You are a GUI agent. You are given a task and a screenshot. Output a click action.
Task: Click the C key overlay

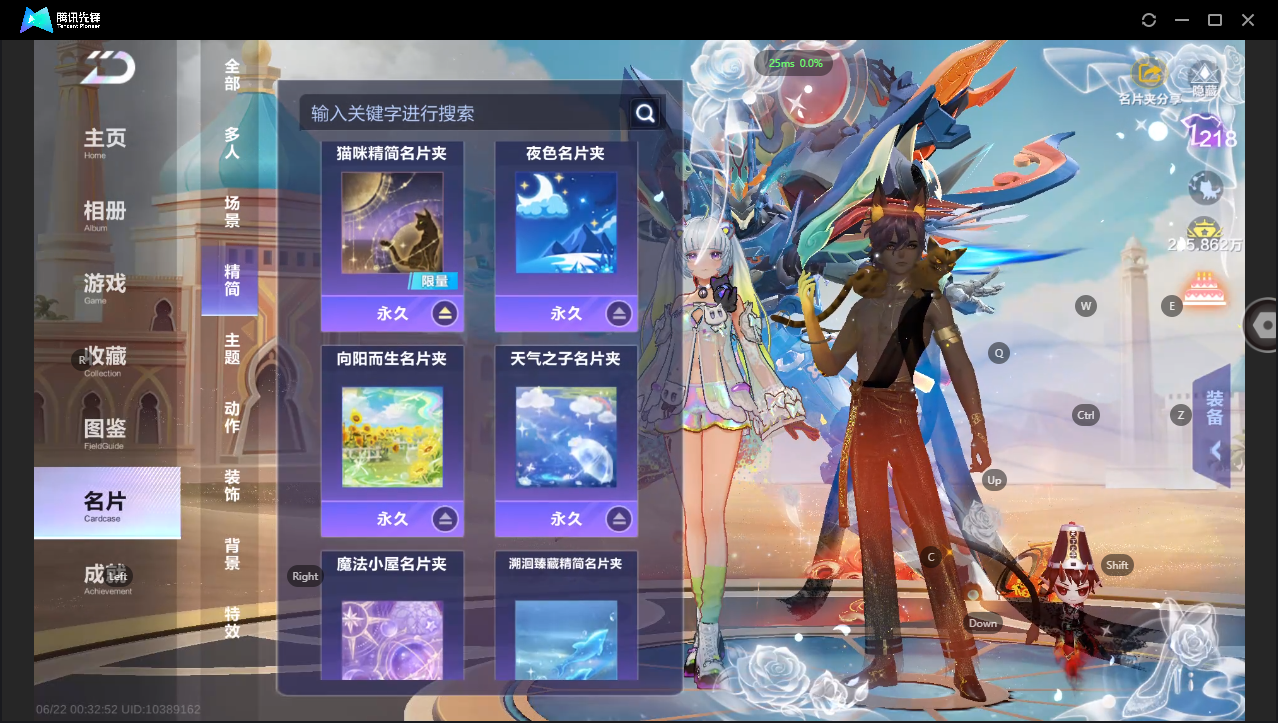click(931, 557)
